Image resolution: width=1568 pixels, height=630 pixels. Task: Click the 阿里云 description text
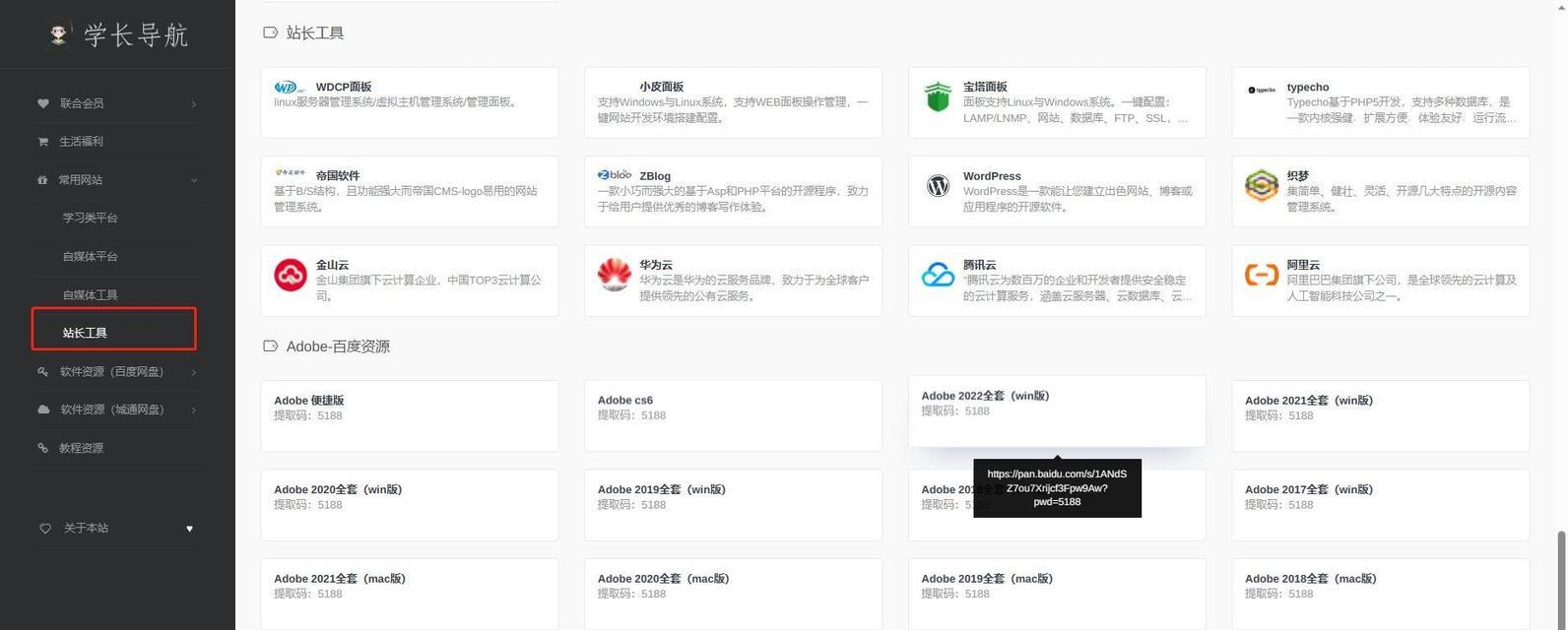click(1401, 287)
